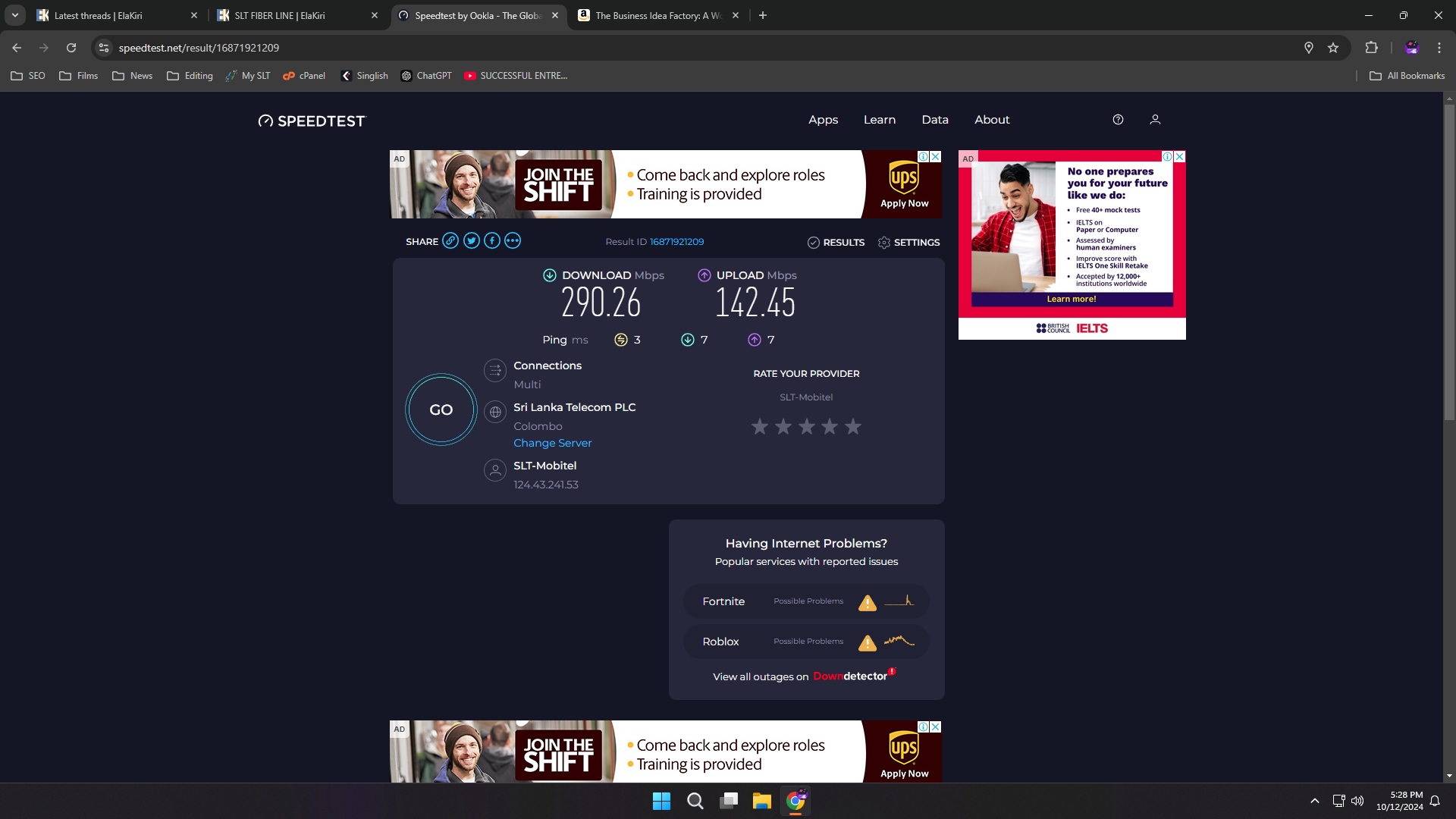
Task: Rate provider four stars
Action: [x=830, y=427]
